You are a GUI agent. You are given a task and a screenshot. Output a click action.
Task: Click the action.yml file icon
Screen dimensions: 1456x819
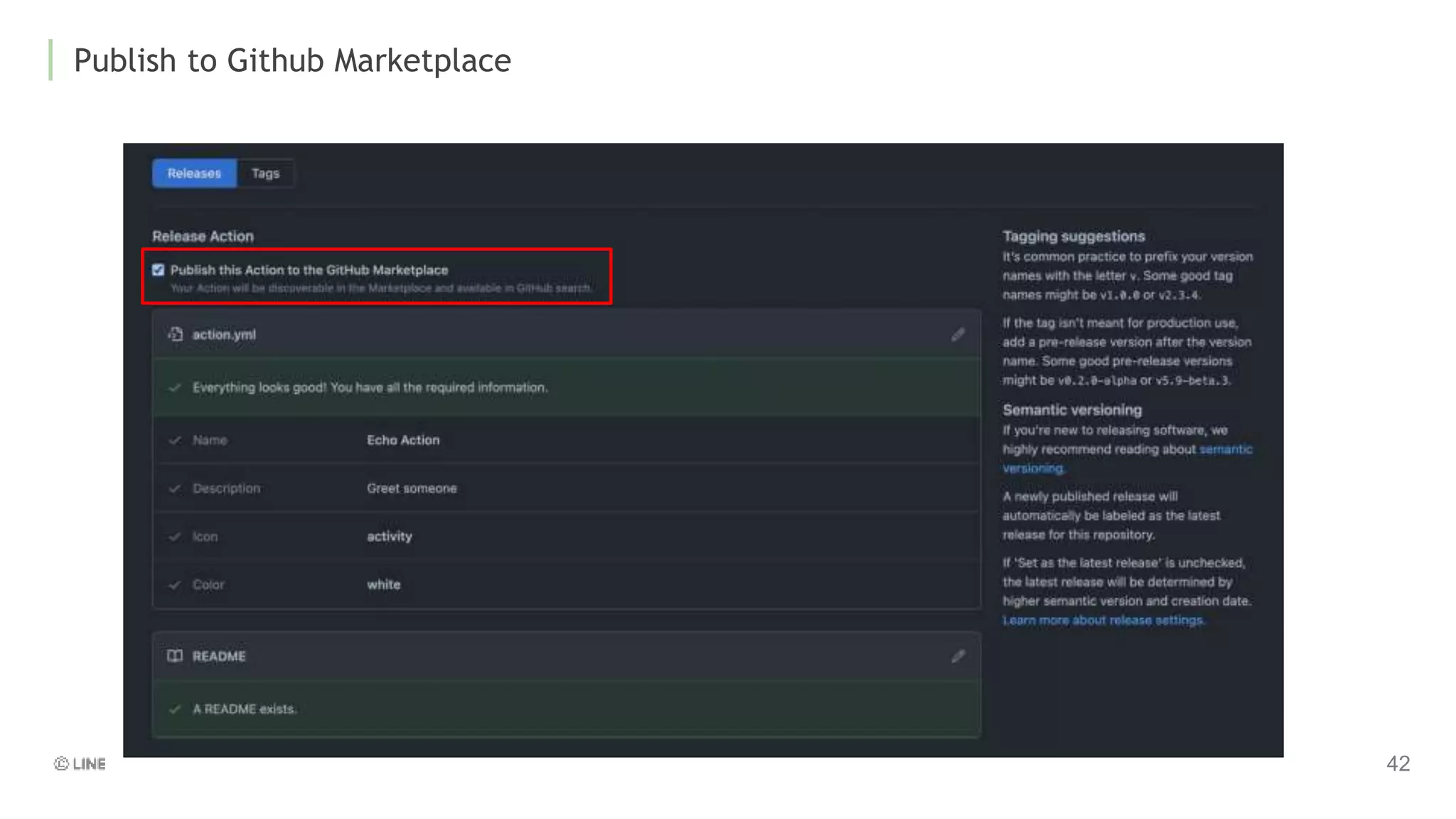pyautogui.click(x=175, y=334)
